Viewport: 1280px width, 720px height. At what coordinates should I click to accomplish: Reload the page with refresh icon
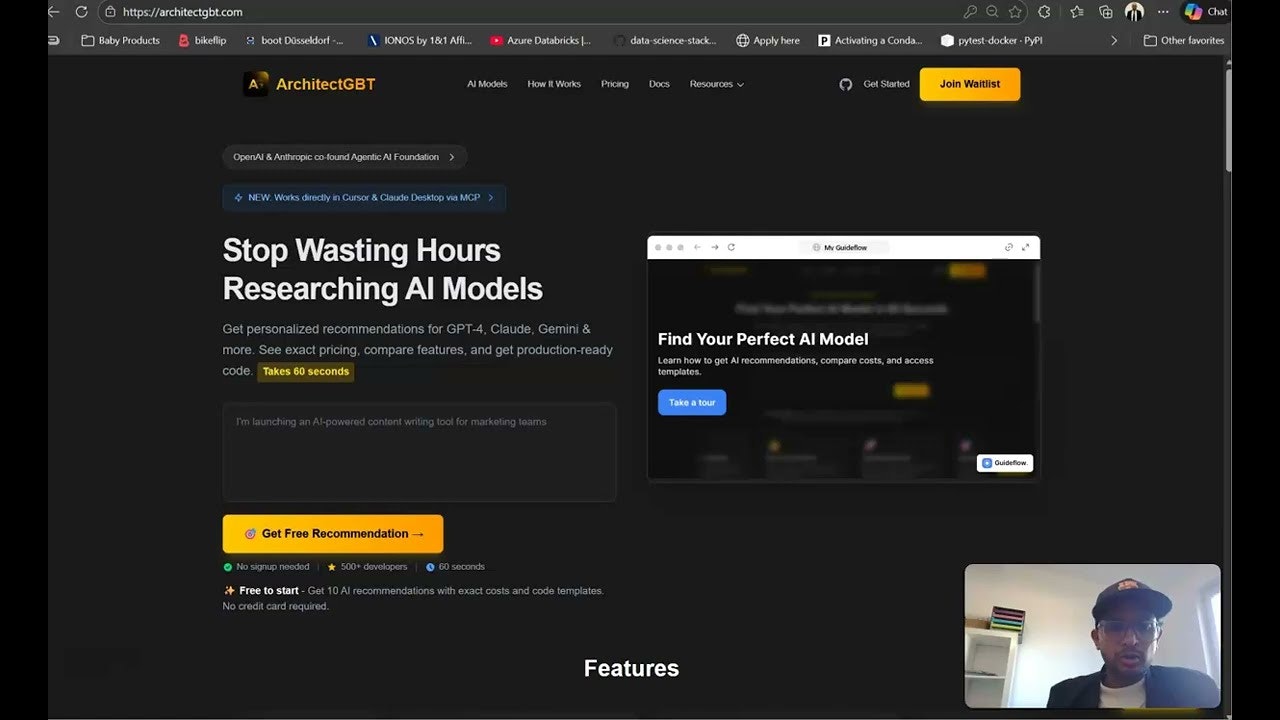(x=82, y=12)
